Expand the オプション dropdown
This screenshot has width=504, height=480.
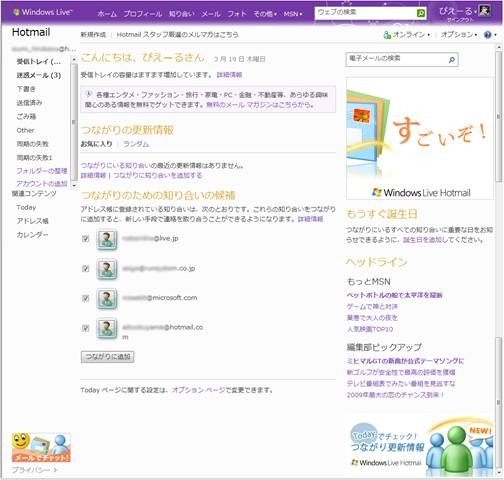click(x=459, y=35)
